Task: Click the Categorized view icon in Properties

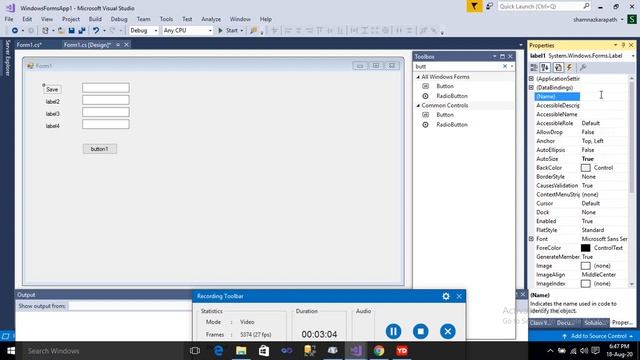Action: (x=534, y=68)
